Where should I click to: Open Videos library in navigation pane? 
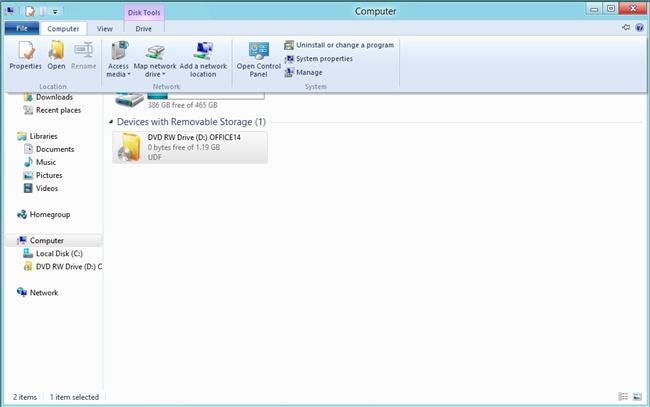pos(46,188)
